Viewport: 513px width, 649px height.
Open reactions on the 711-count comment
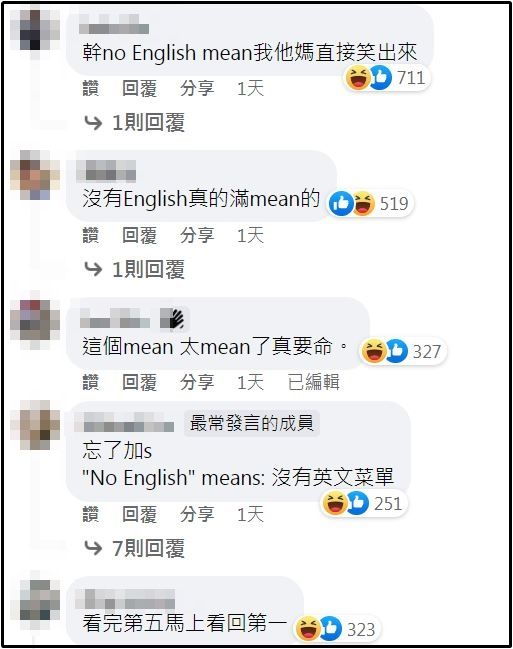coord(387,78)
